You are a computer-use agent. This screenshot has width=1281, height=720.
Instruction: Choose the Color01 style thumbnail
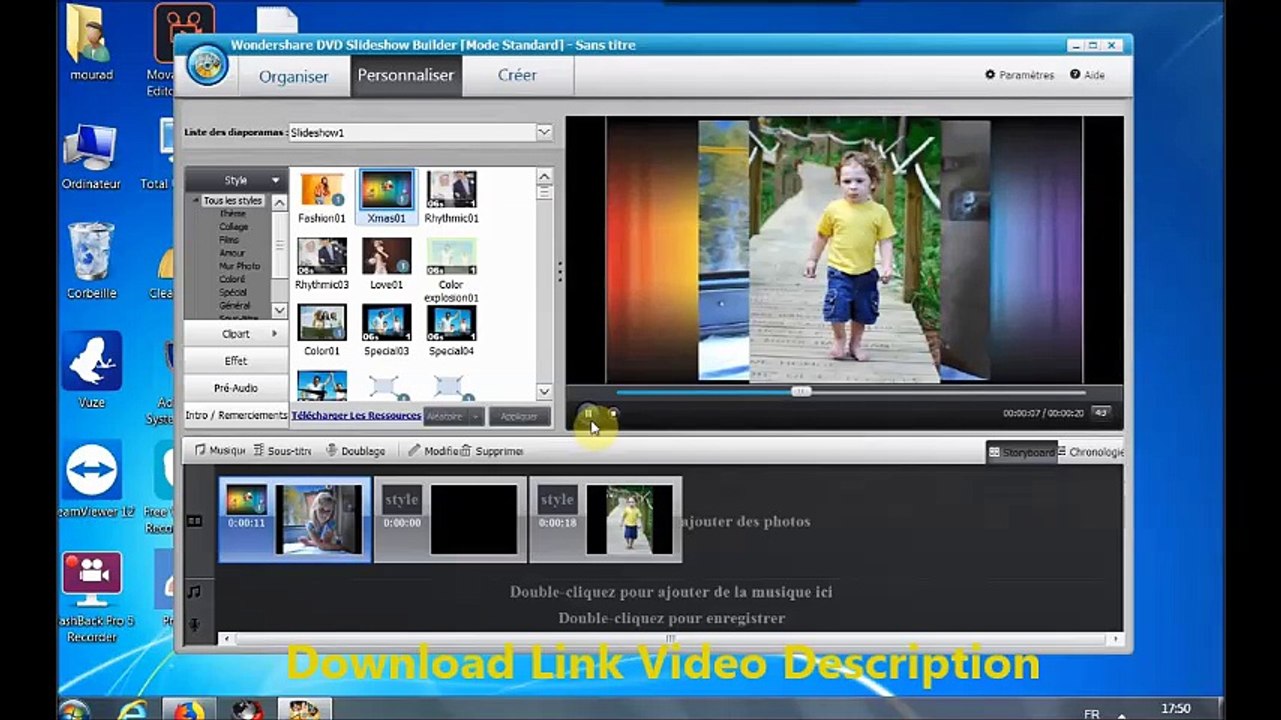pyautogui.click(x=322, y=330)
